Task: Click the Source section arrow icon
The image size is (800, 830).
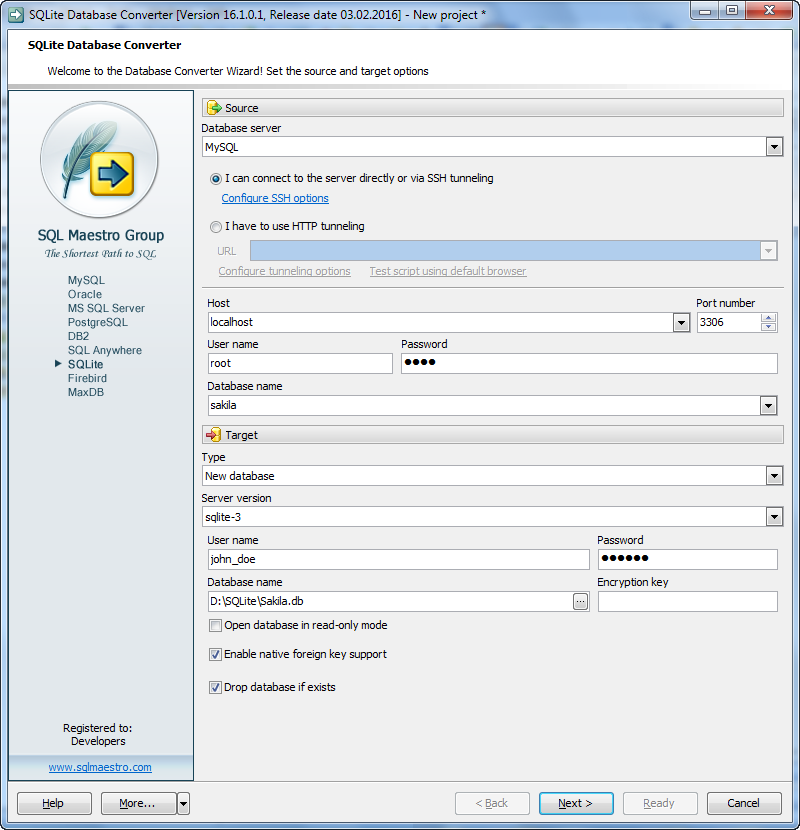Action: pyautogui.click(x=214, y=108)
